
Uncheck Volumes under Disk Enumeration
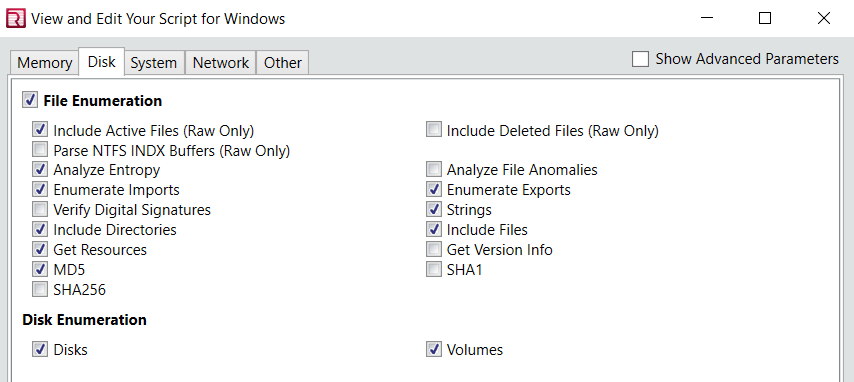click(434, 349)
